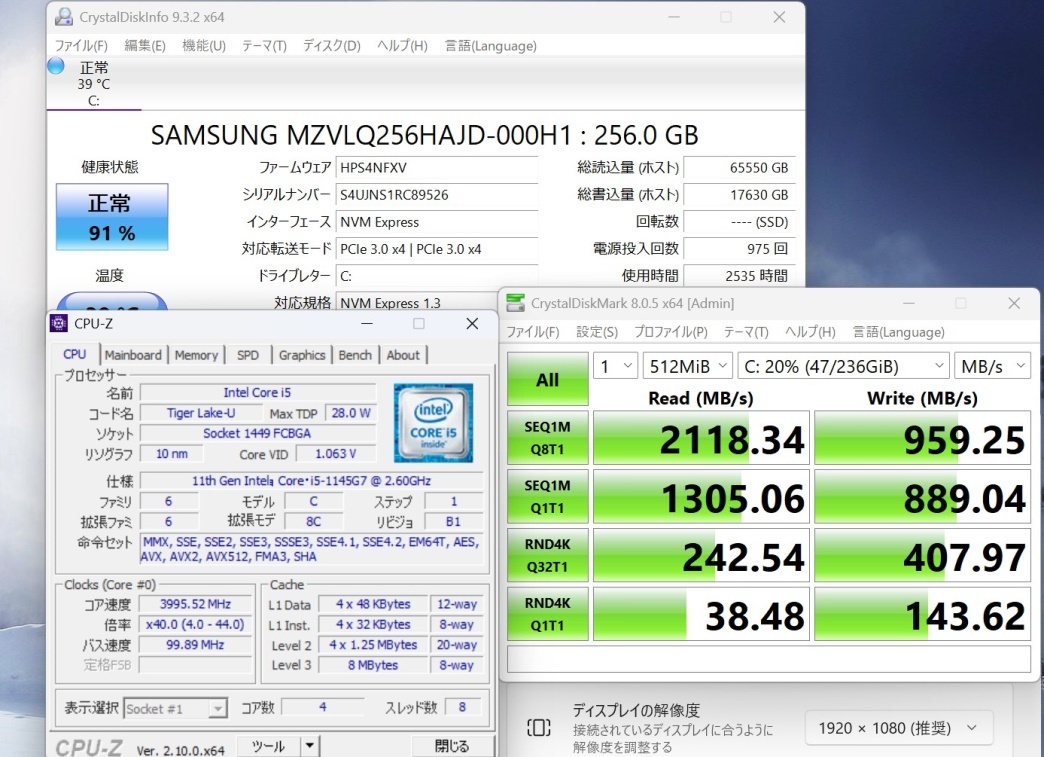
Task: Click the empty comment field in CrystalDiskMark
Action: (768, 659)
